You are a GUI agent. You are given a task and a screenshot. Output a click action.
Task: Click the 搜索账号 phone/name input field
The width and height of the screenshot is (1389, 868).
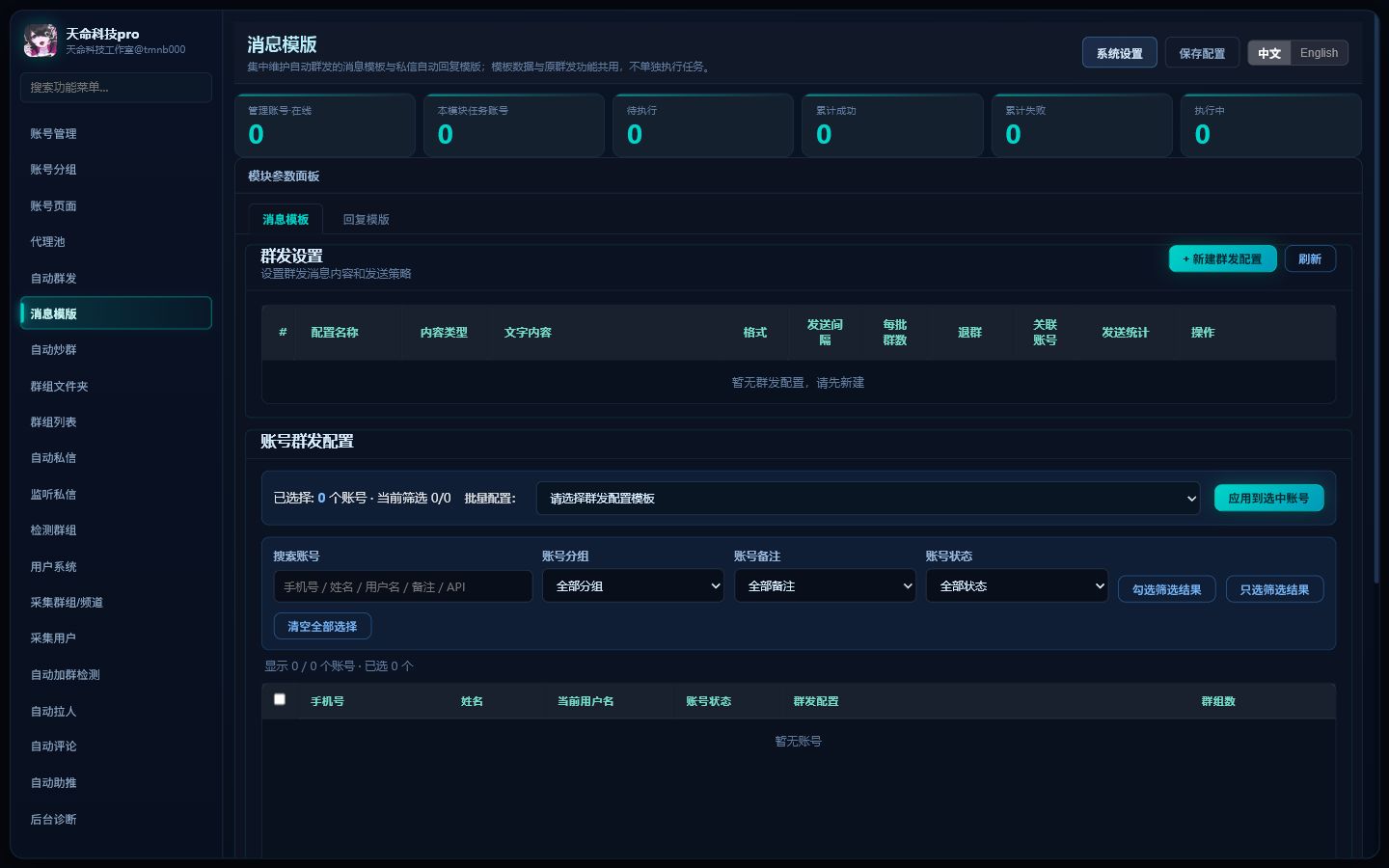[x=402, y=586]
